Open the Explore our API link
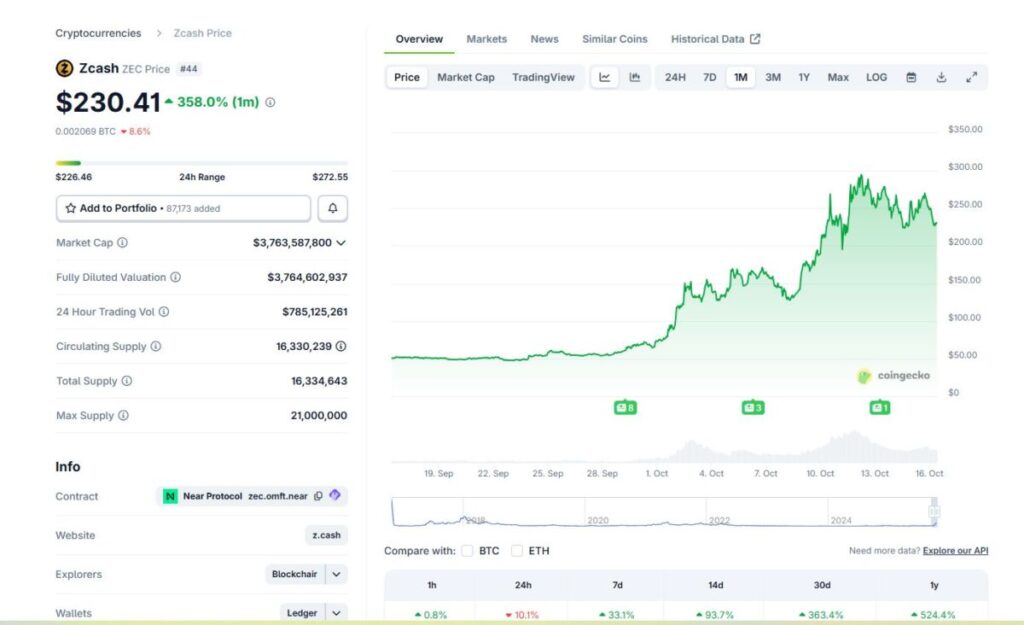The width and height of the screenshot is (1024, 625). (955, 551)
